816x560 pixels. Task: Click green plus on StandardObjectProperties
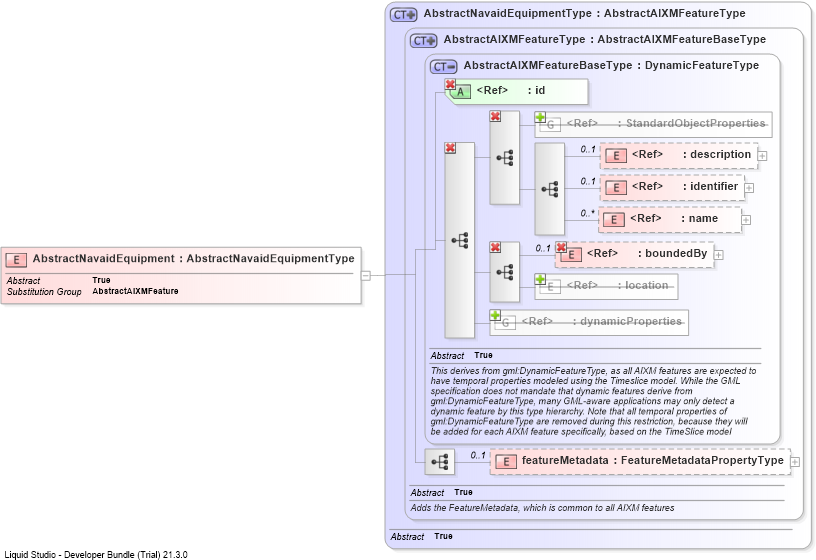tap(540, 117)
